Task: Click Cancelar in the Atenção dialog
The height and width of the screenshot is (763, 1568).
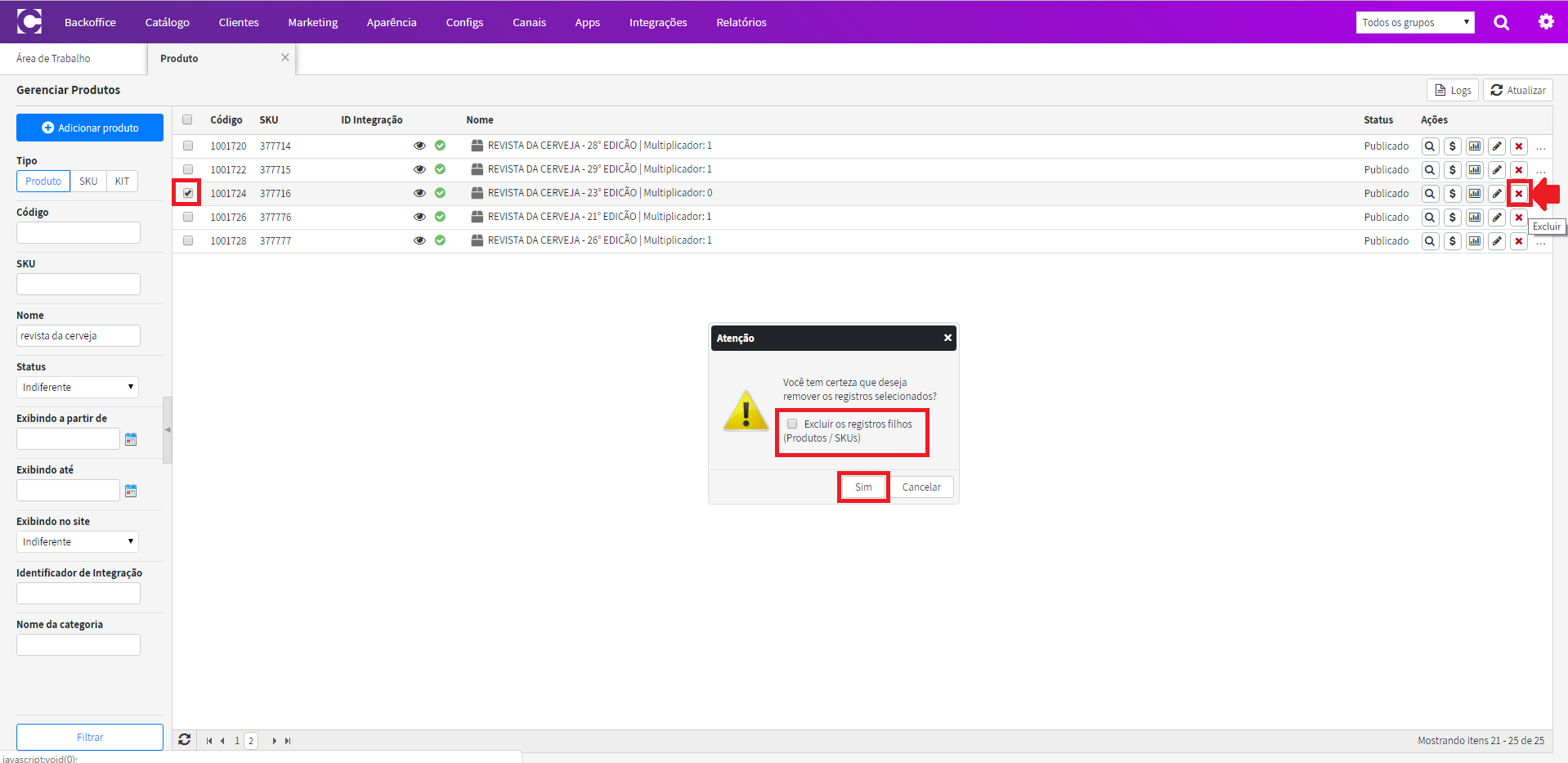Action: (921, 487)
